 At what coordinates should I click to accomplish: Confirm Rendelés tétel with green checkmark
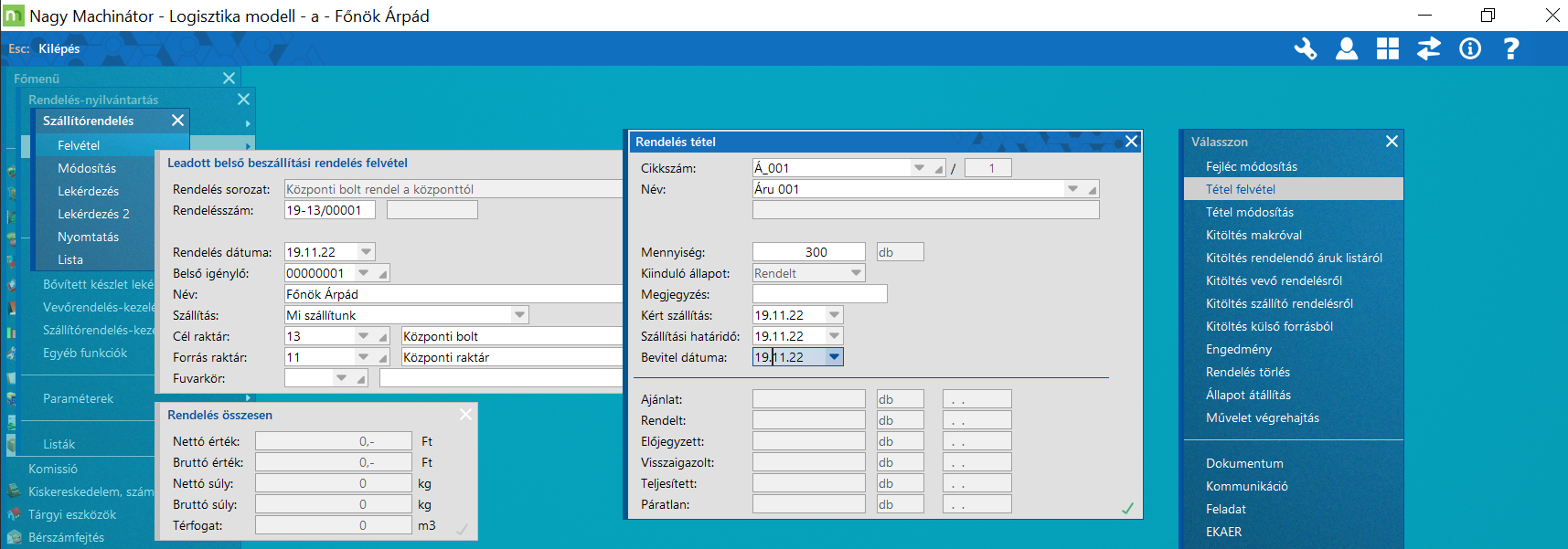coord(1127,508)
